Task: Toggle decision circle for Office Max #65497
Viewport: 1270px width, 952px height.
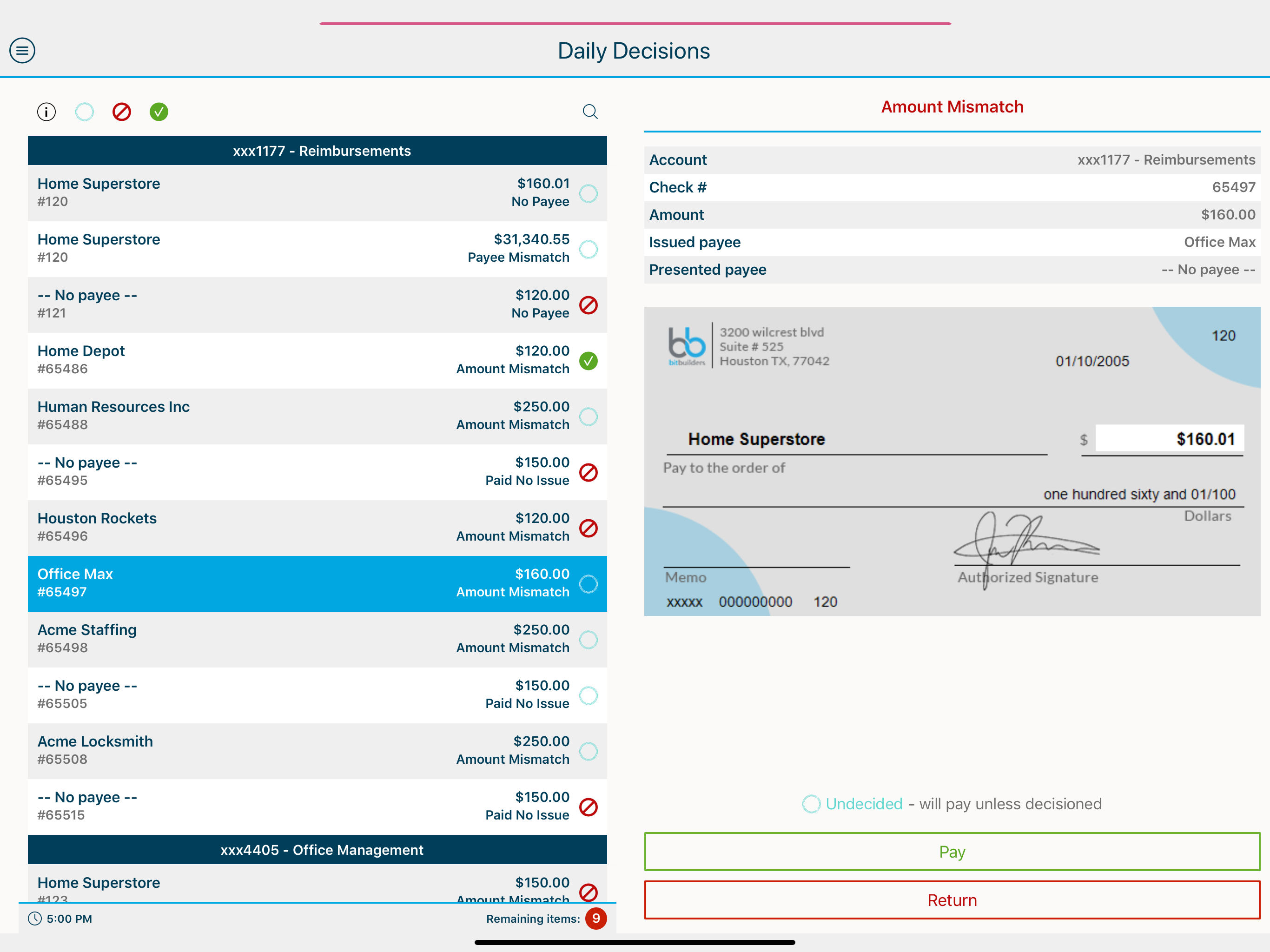Action: click(589, 584)
